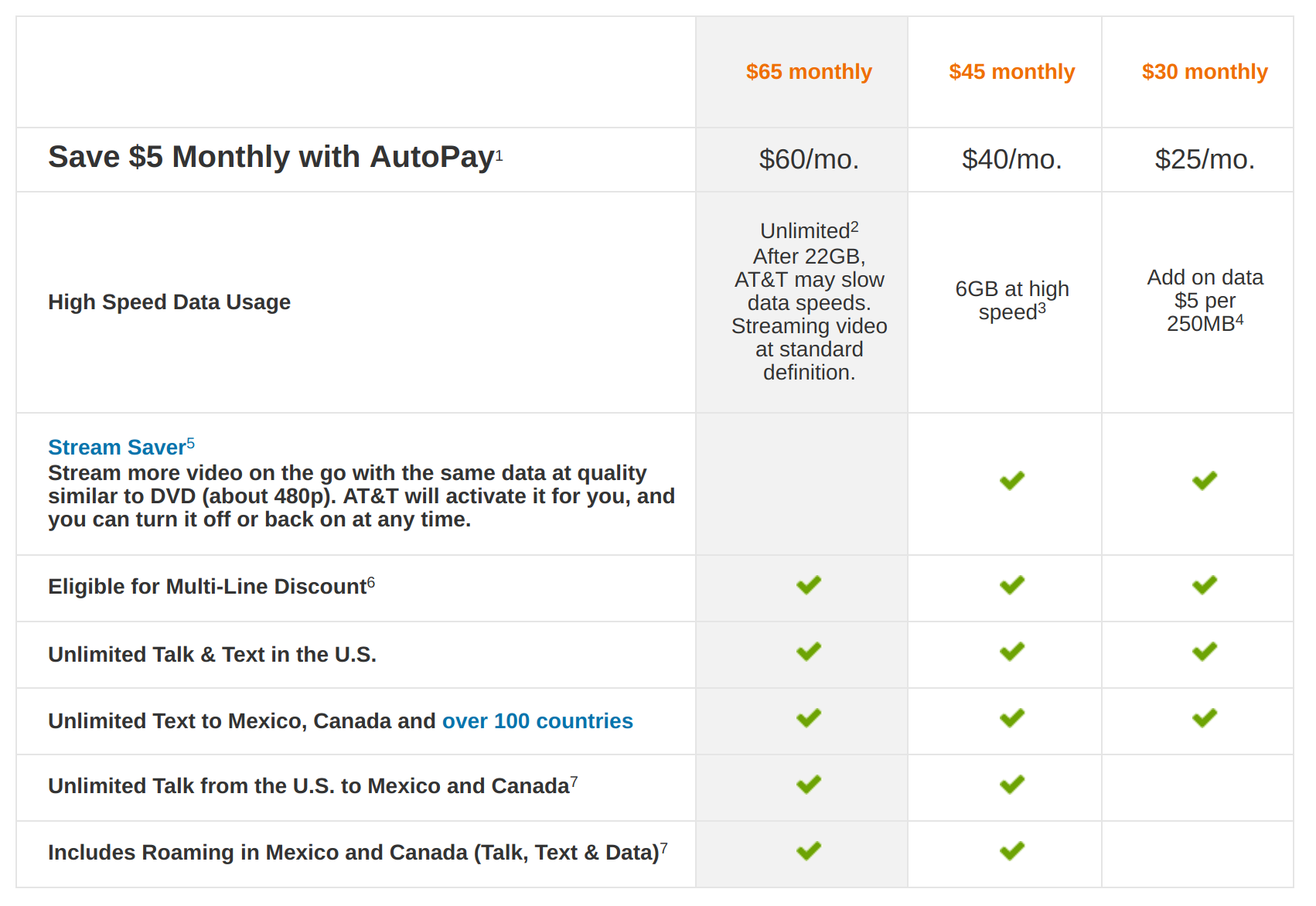This screenshot has height=906, width=1316.
Task: Click Multi-Line Discount checkmark under $65 plan
Action: pos(808,585)
